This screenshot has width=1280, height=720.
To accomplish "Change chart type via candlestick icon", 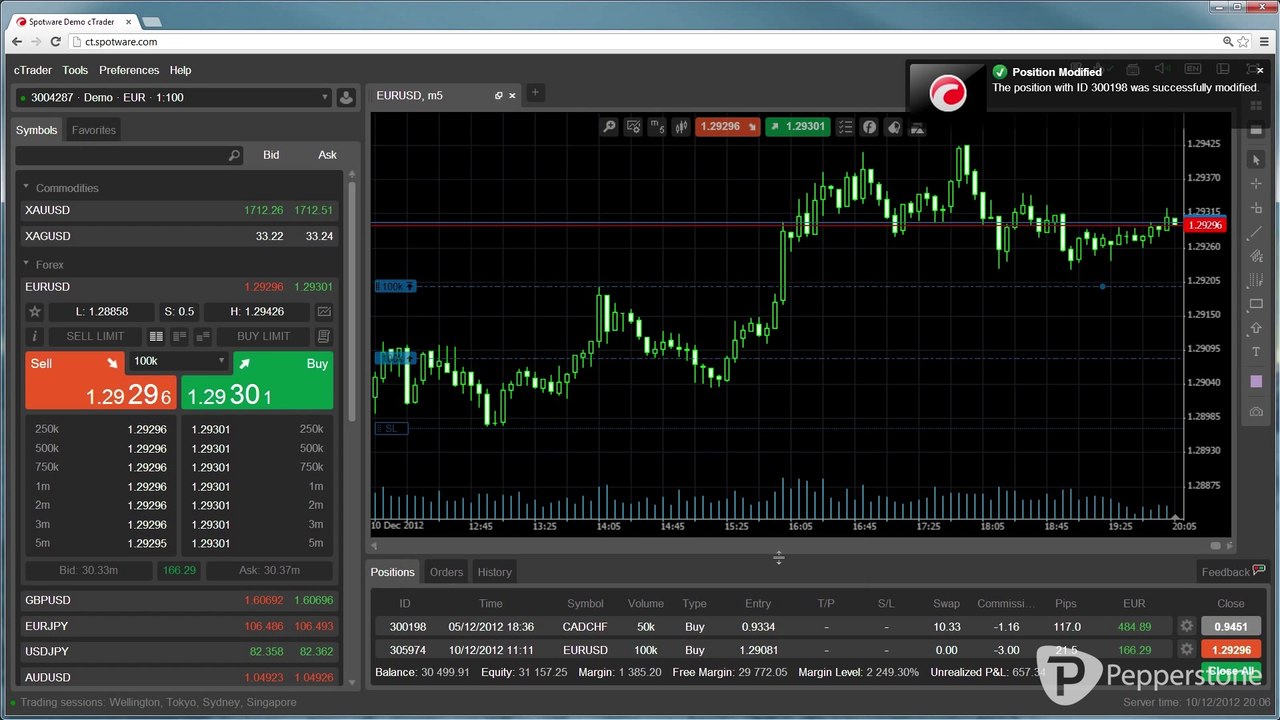I will 681,127.
